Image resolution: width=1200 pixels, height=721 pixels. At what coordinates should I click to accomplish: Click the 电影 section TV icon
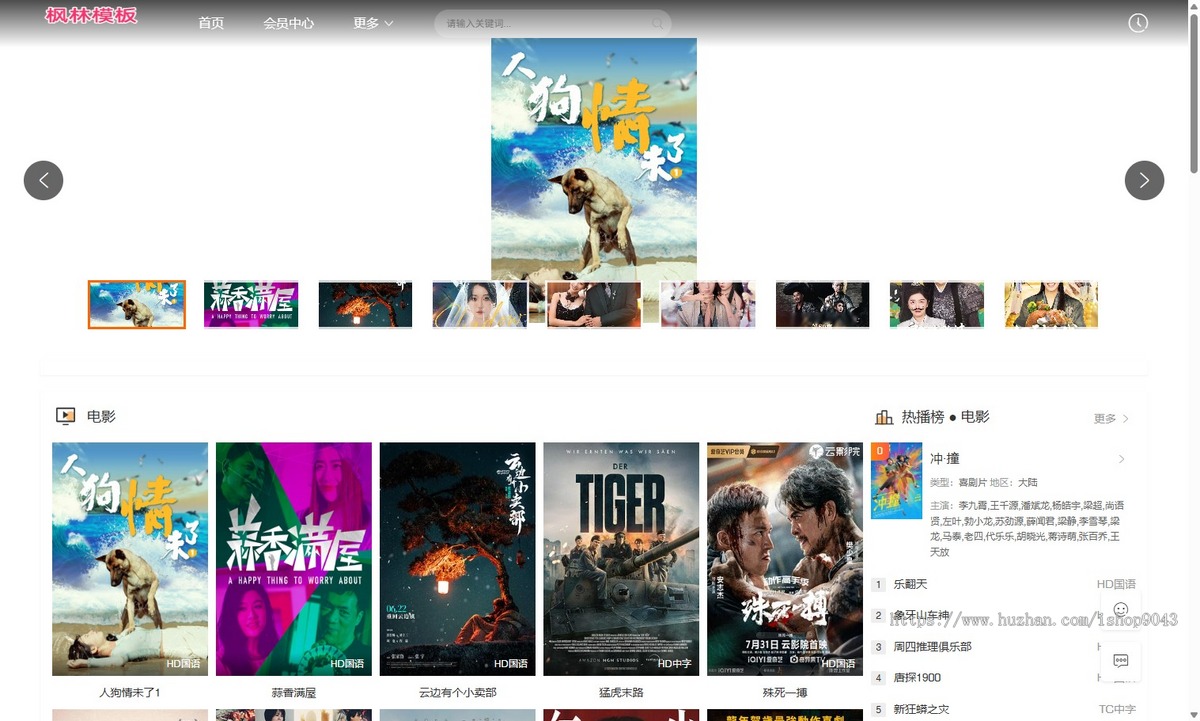(66, 417)
